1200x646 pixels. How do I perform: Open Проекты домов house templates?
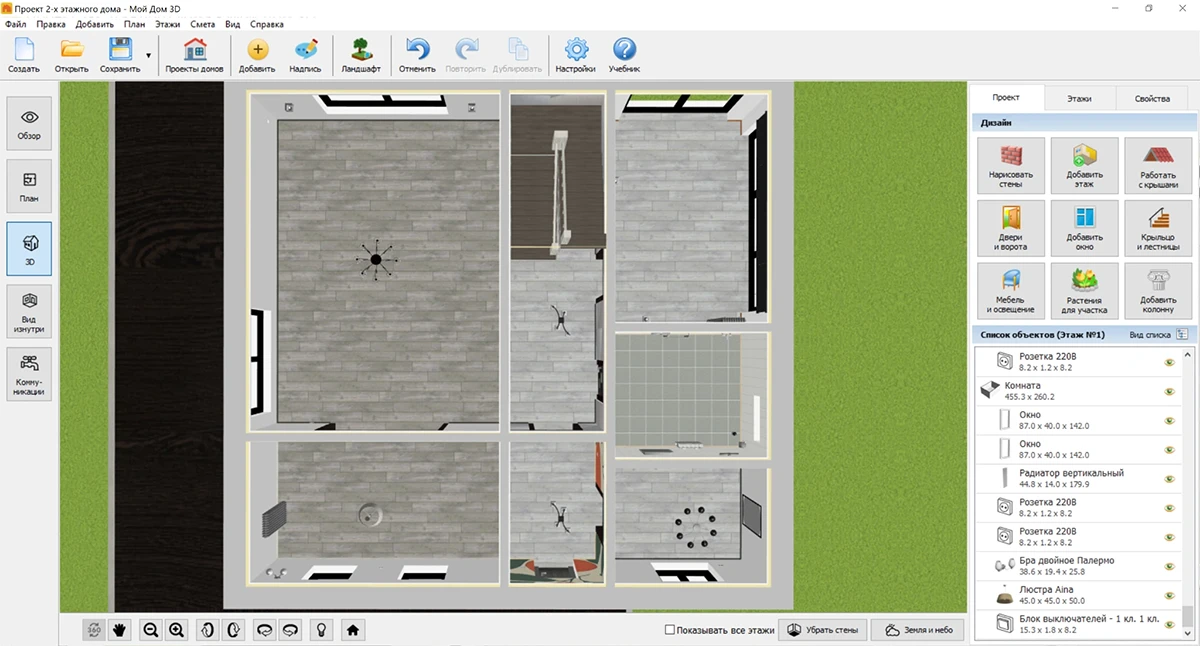(x=195, y=55)
